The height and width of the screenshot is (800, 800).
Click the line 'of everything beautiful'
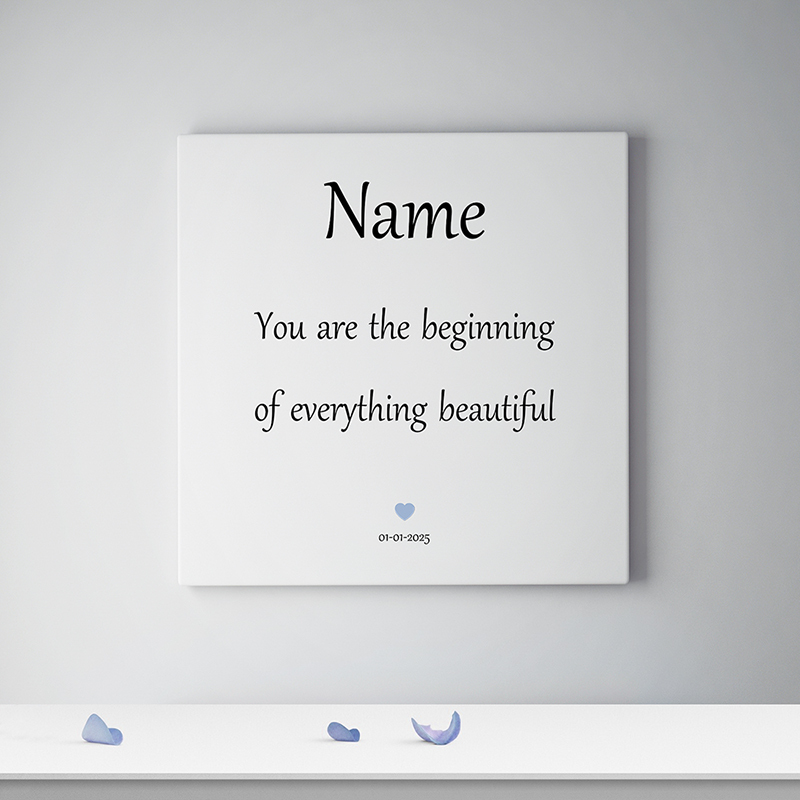[404, 410]
